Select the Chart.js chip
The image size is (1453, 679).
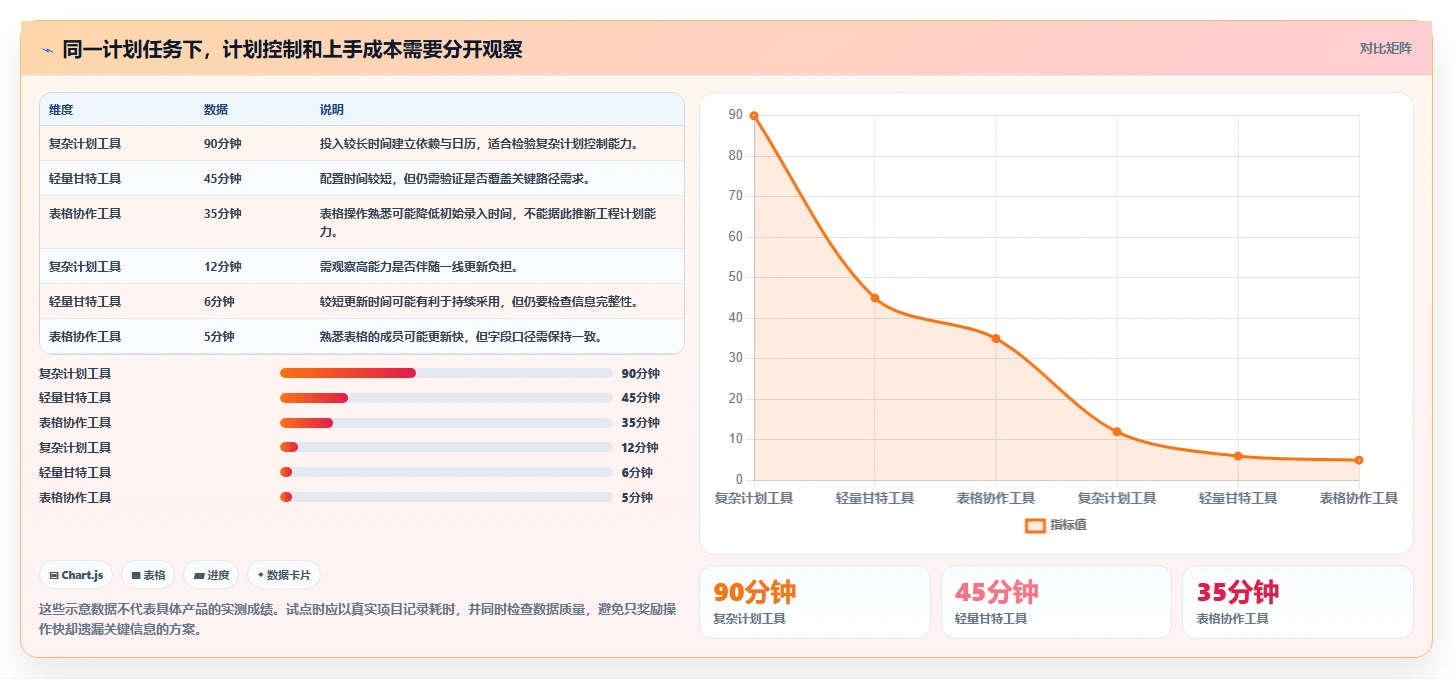(76, 575)
